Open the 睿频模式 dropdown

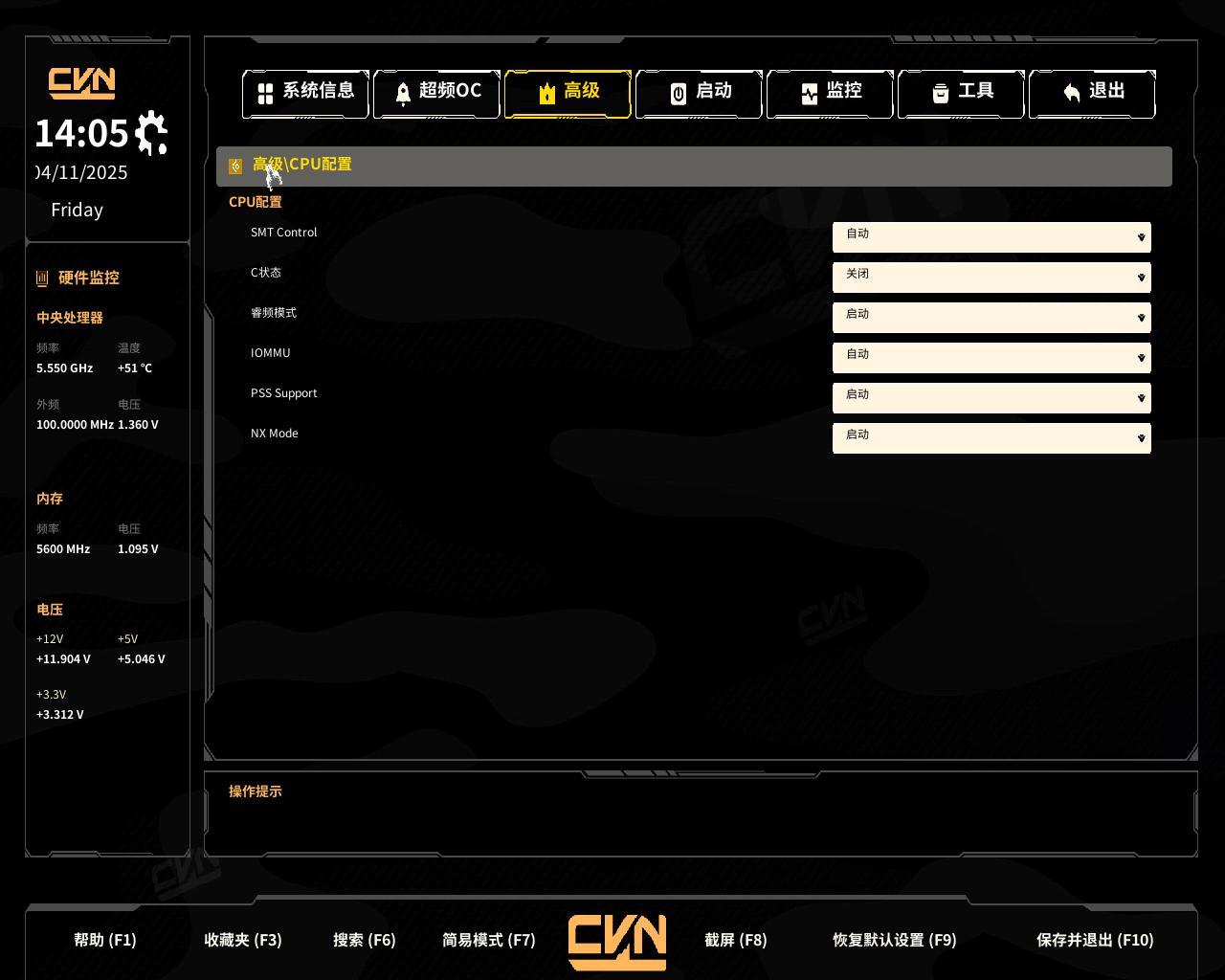[991, 318]
